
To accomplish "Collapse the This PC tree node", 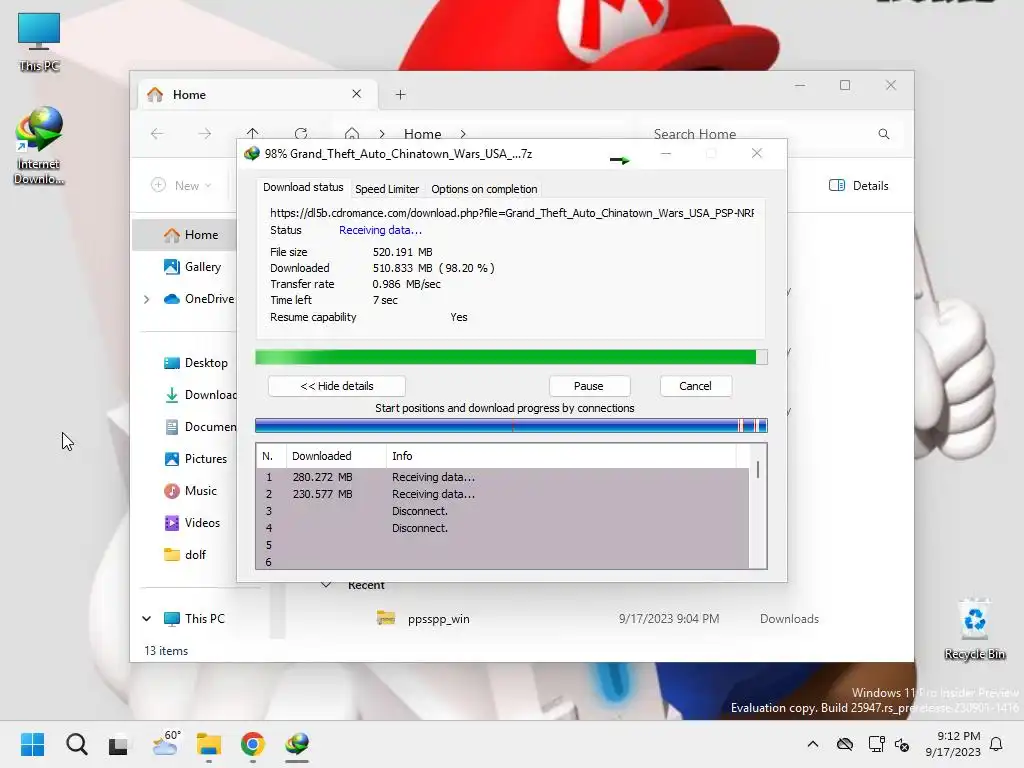I will click(146, 618).
